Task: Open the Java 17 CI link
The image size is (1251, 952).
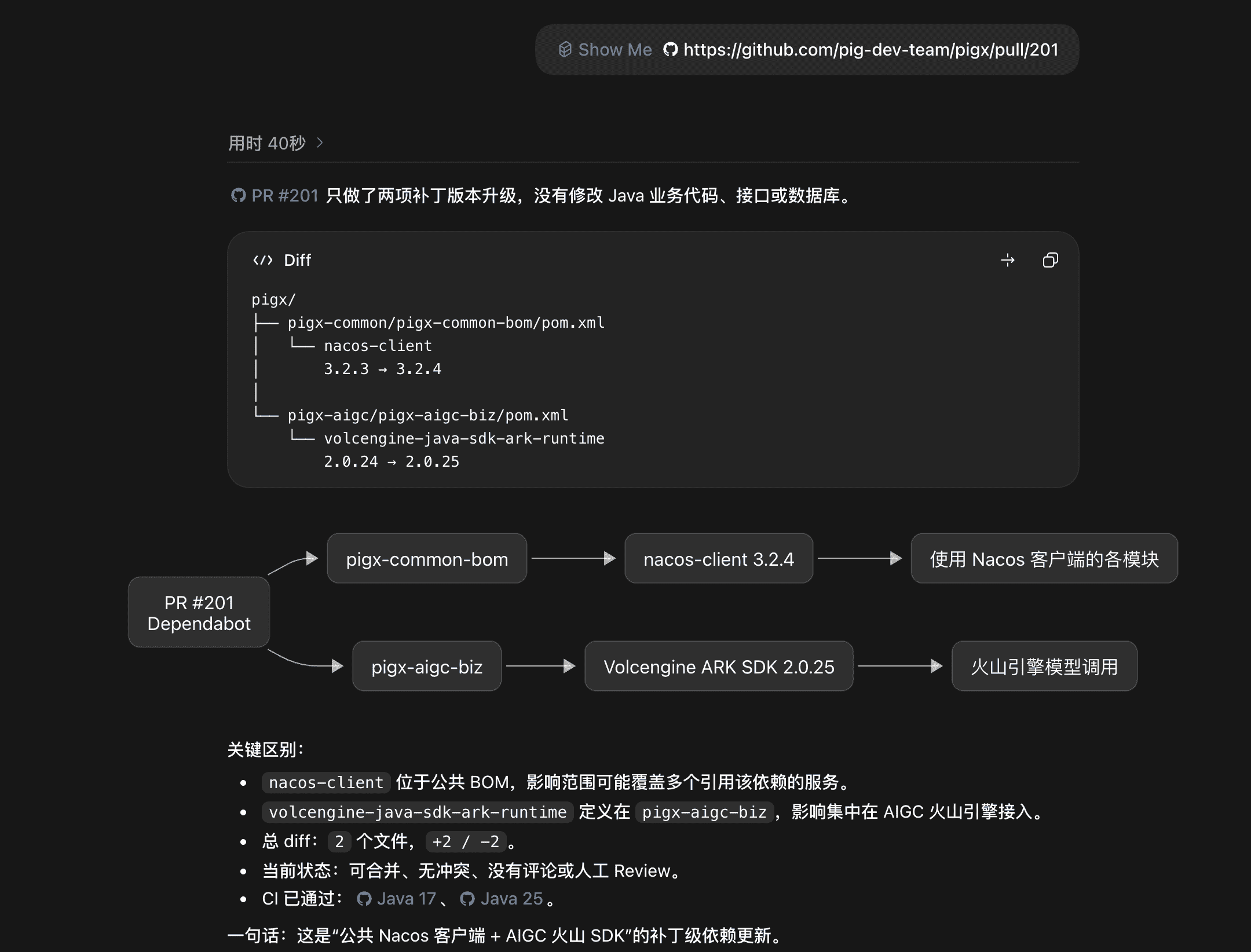Action: [406, 899]
